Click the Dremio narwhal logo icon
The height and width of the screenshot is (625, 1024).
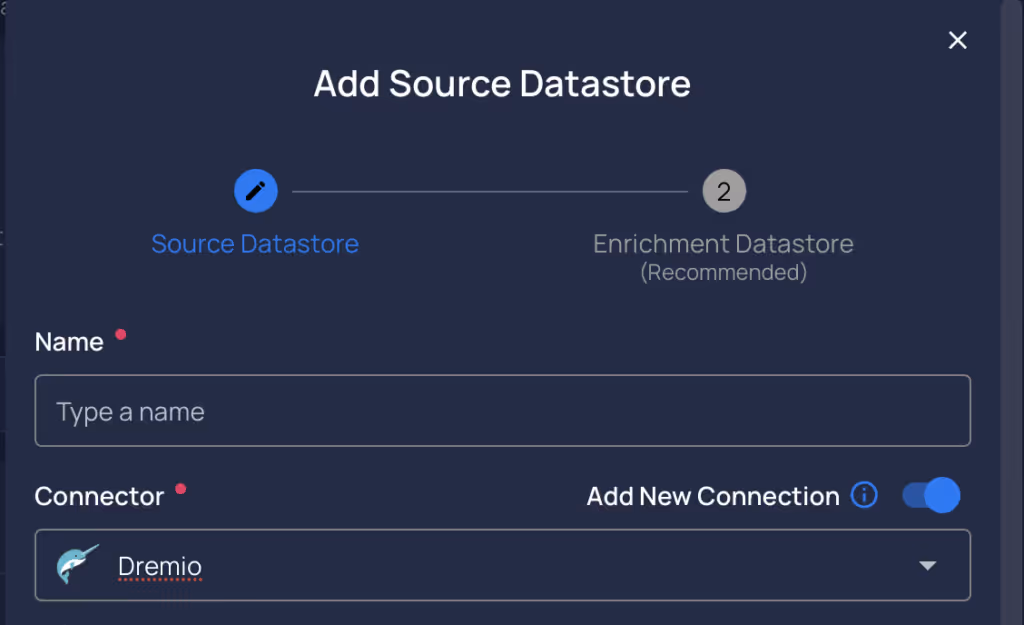[x=78, y=566]
